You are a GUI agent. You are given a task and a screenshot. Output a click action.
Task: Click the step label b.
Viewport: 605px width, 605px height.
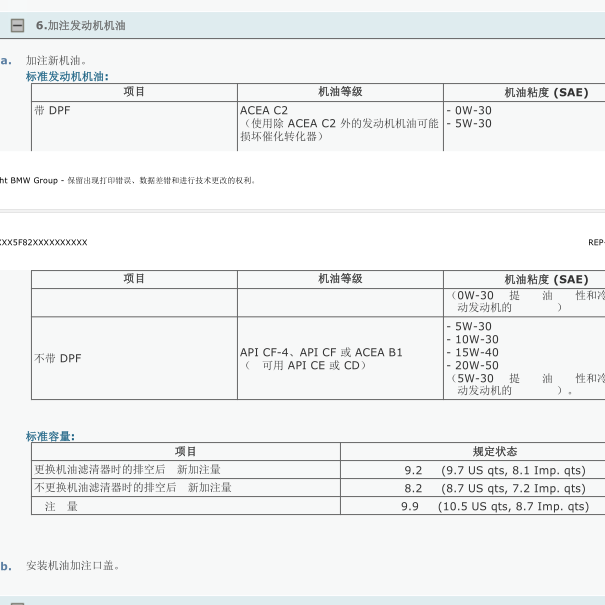tap(6, 566)
